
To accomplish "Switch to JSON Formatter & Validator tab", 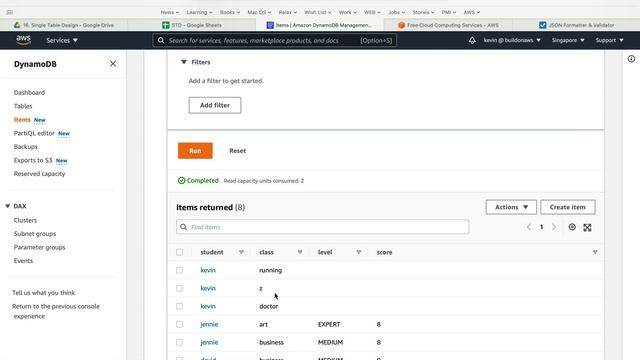I will [576, 25].
